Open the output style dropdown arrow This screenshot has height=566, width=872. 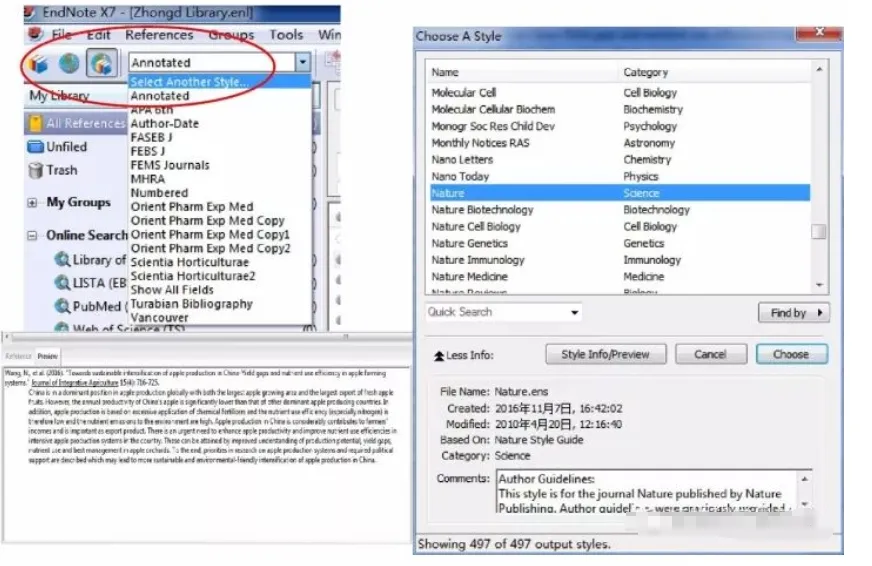(302, 62)
